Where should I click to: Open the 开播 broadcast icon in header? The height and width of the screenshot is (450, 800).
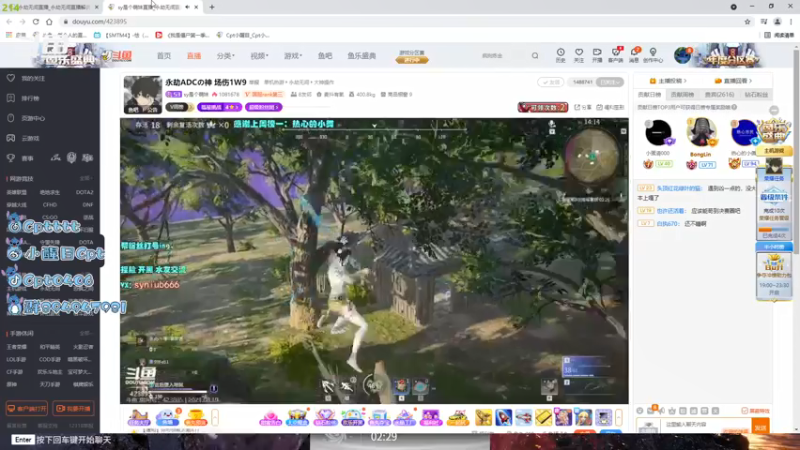tap(597, 55)
